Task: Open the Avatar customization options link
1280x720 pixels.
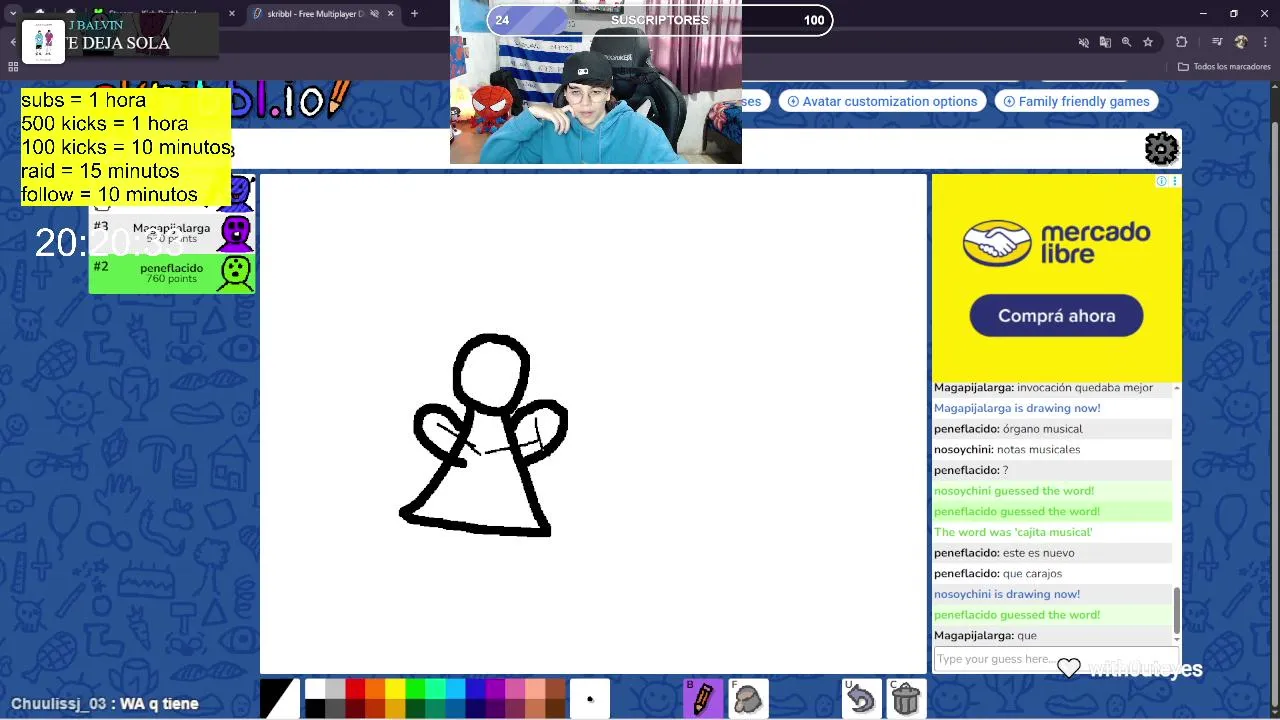Action: click(x=882, y=101)
